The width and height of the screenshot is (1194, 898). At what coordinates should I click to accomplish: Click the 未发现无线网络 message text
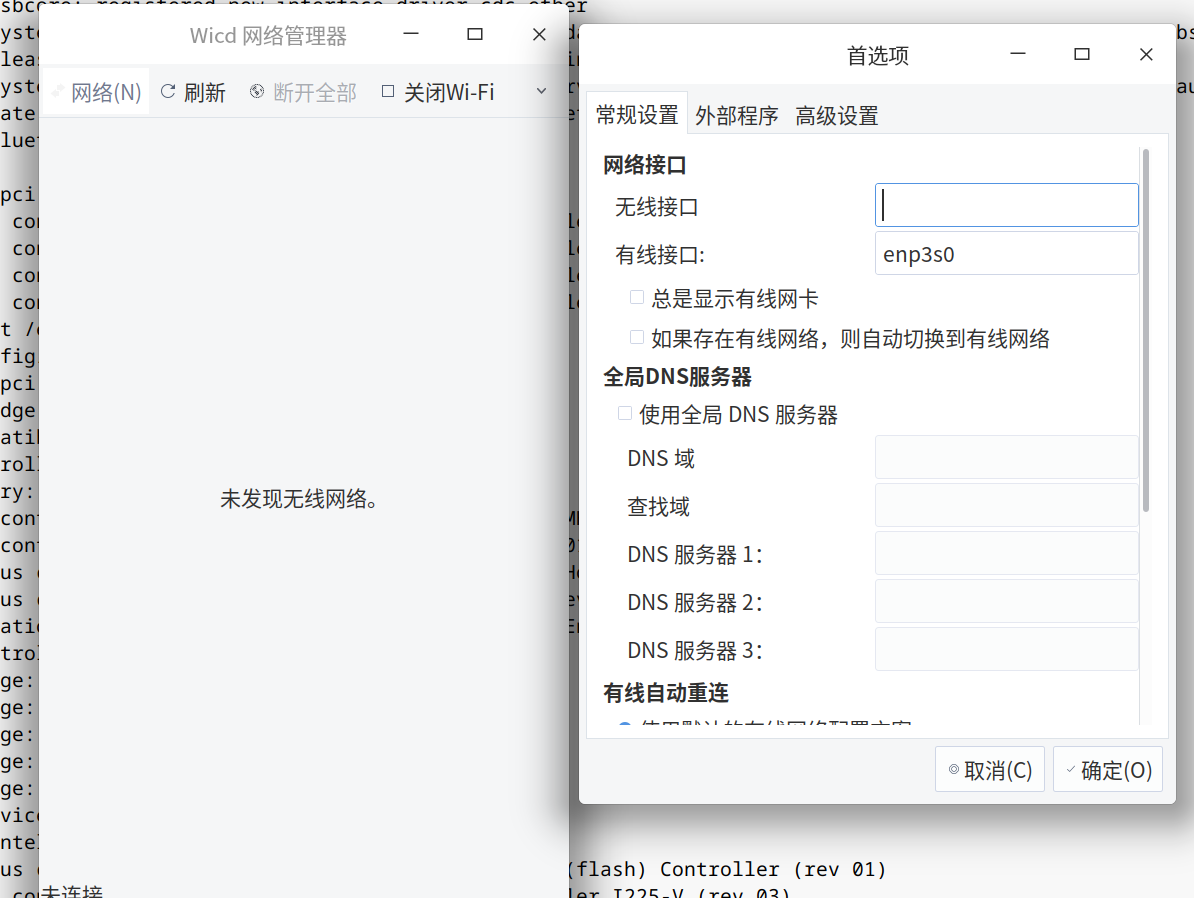pyautogui.click(x=299, y=499)
